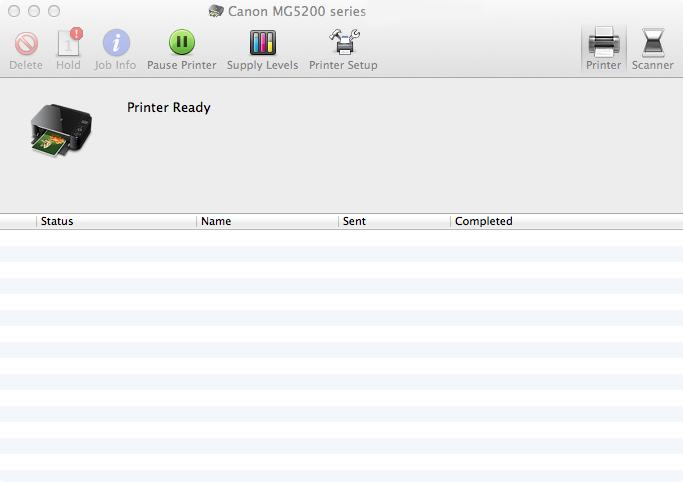Image resolution: width=683 pixels, height=482 pixels.
Task: Click the window zoom button
Action: click(x=54, y=11)
